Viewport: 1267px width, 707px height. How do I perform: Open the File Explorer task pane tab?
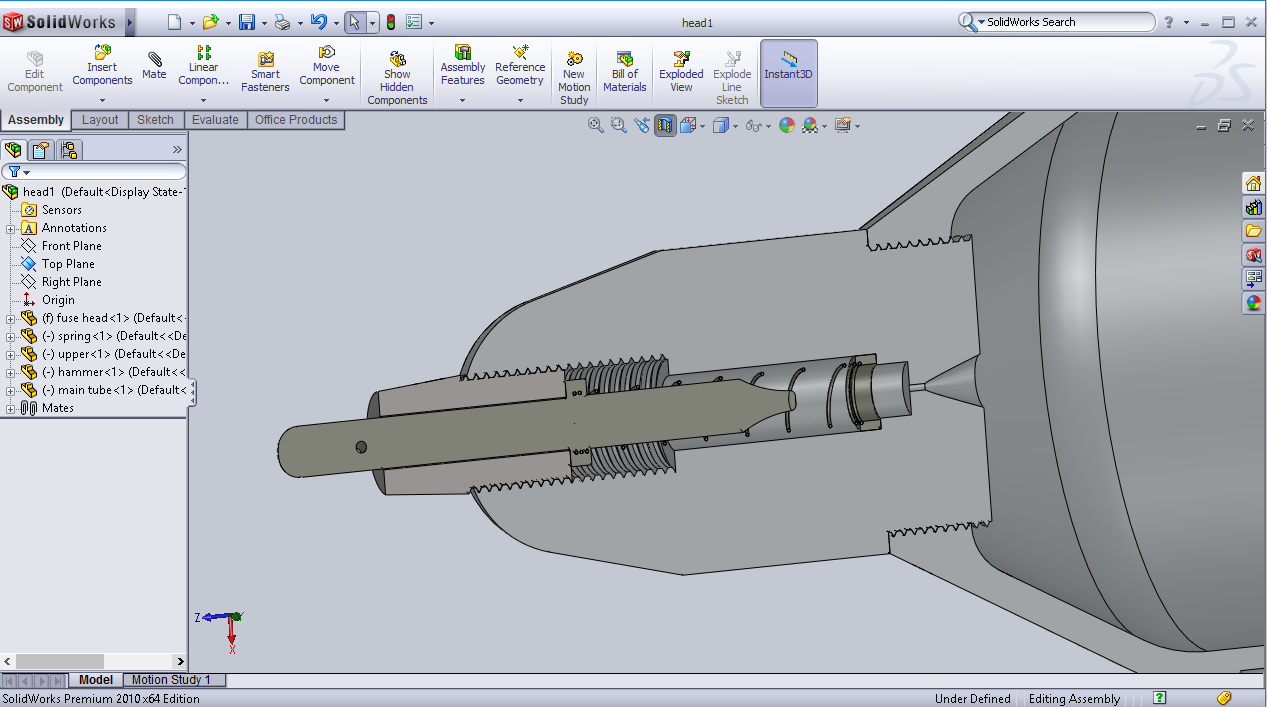click(x=1253, y=231)
